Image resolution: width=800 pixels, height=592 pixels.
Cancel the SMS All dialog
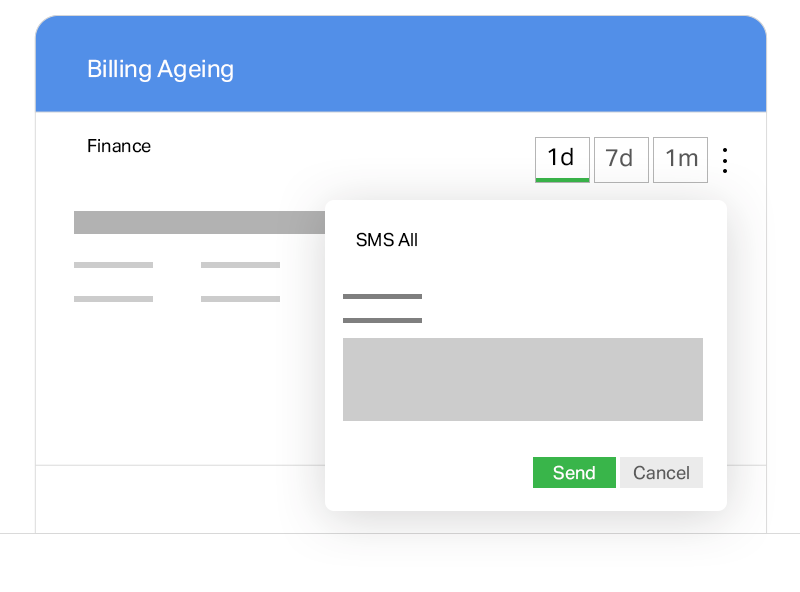[x=661, y=472]
